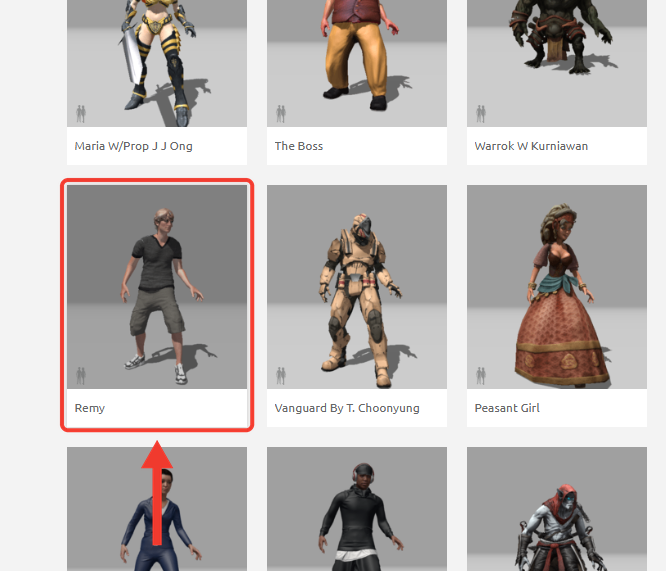This screenshot has width=666, height=571.
Task: Select the character wearing red headphones
Action: (357, 509)
